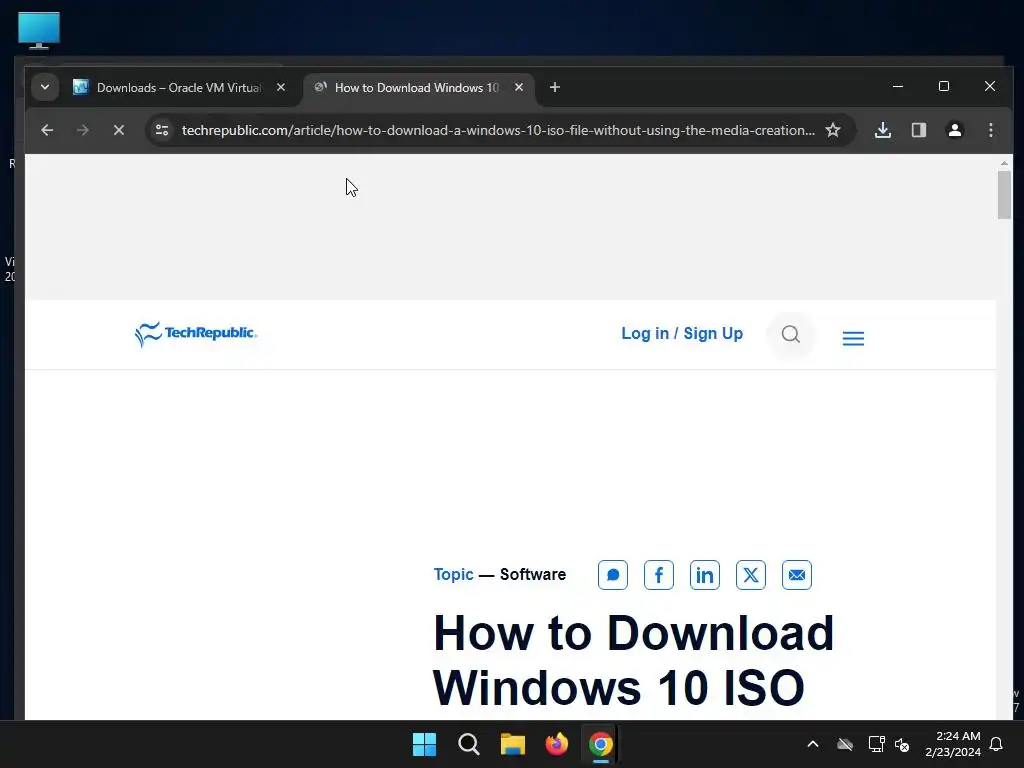The width and height of the screenshot is (1024, 768).
Task: Maximize the Chrome window
Action: click(x=944, y=86)
